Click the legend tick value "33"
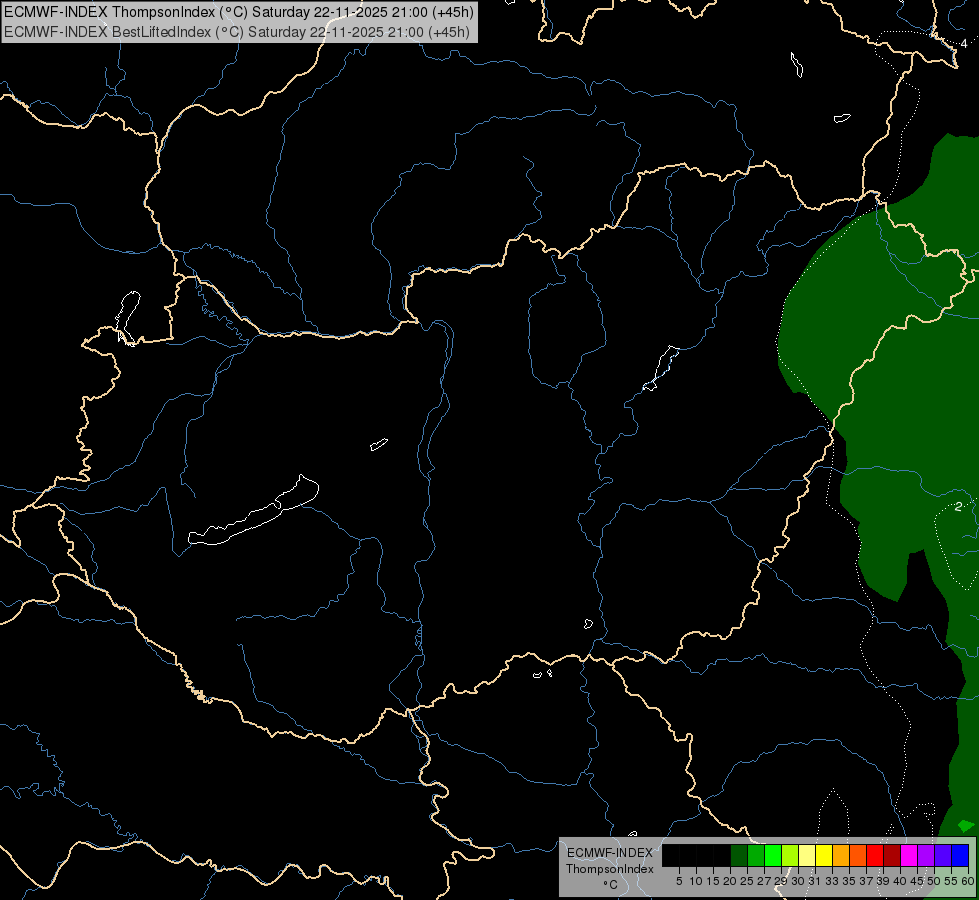 tap(832, 881)
